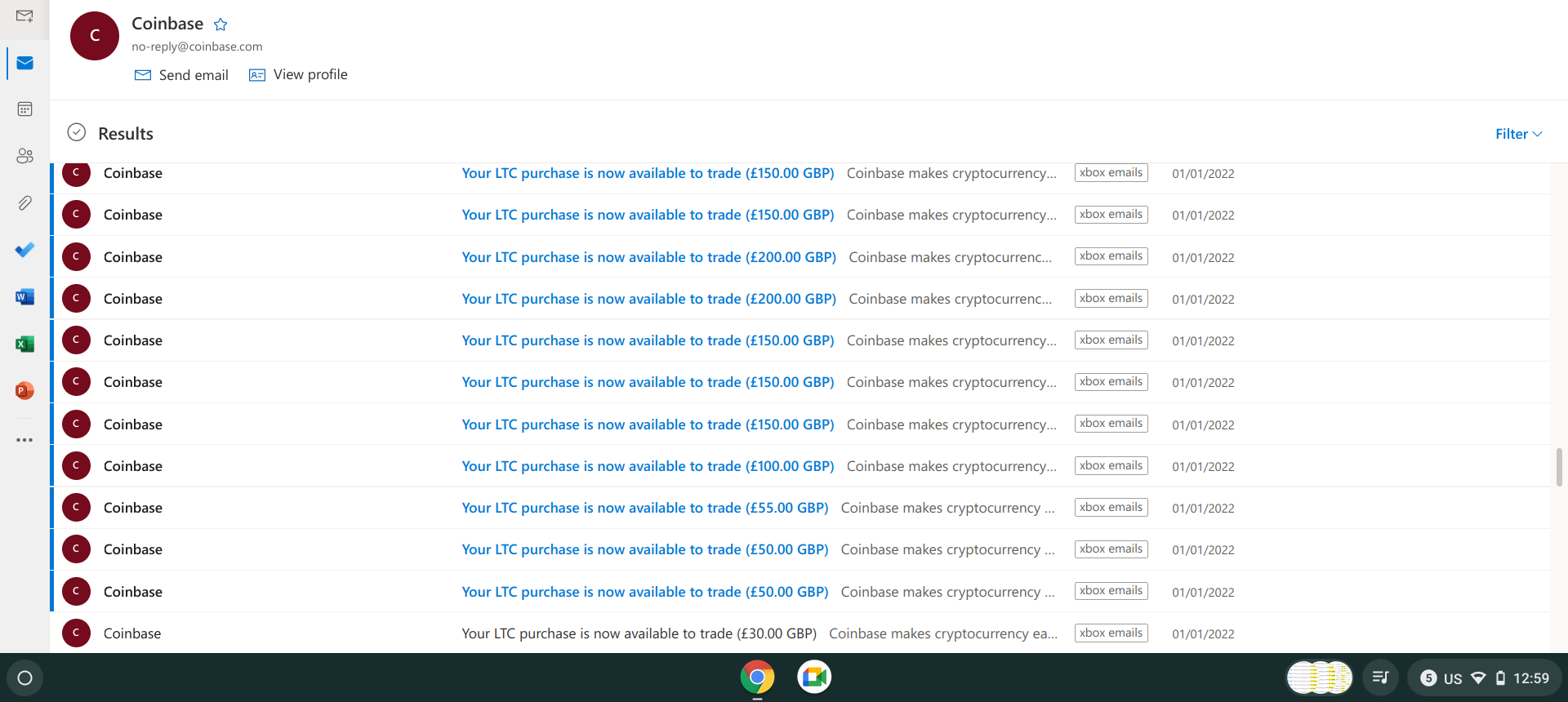Open the media controls shelf icon
This screenshot has width=1568, height=702.
[x=1380, y=678]
